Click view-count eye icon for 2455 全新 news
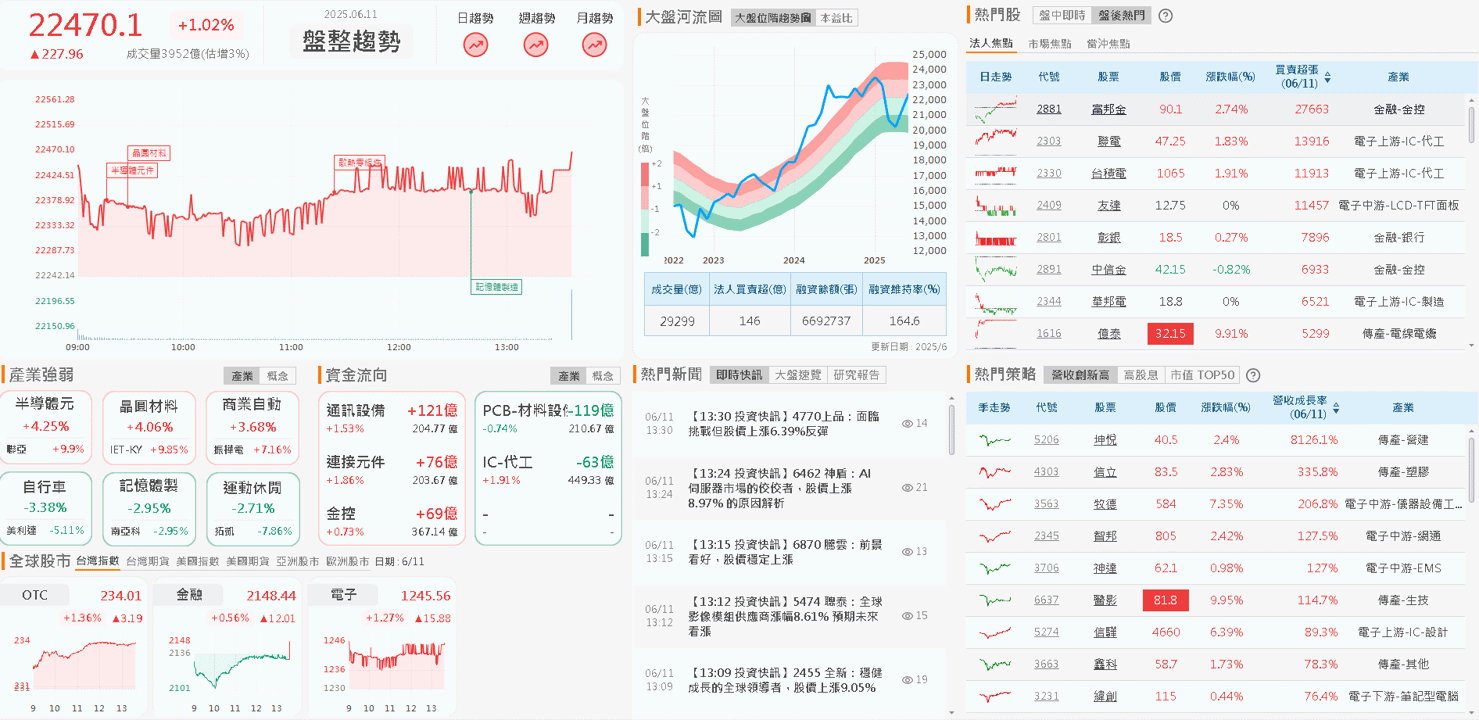 click(x=907, y=679)
